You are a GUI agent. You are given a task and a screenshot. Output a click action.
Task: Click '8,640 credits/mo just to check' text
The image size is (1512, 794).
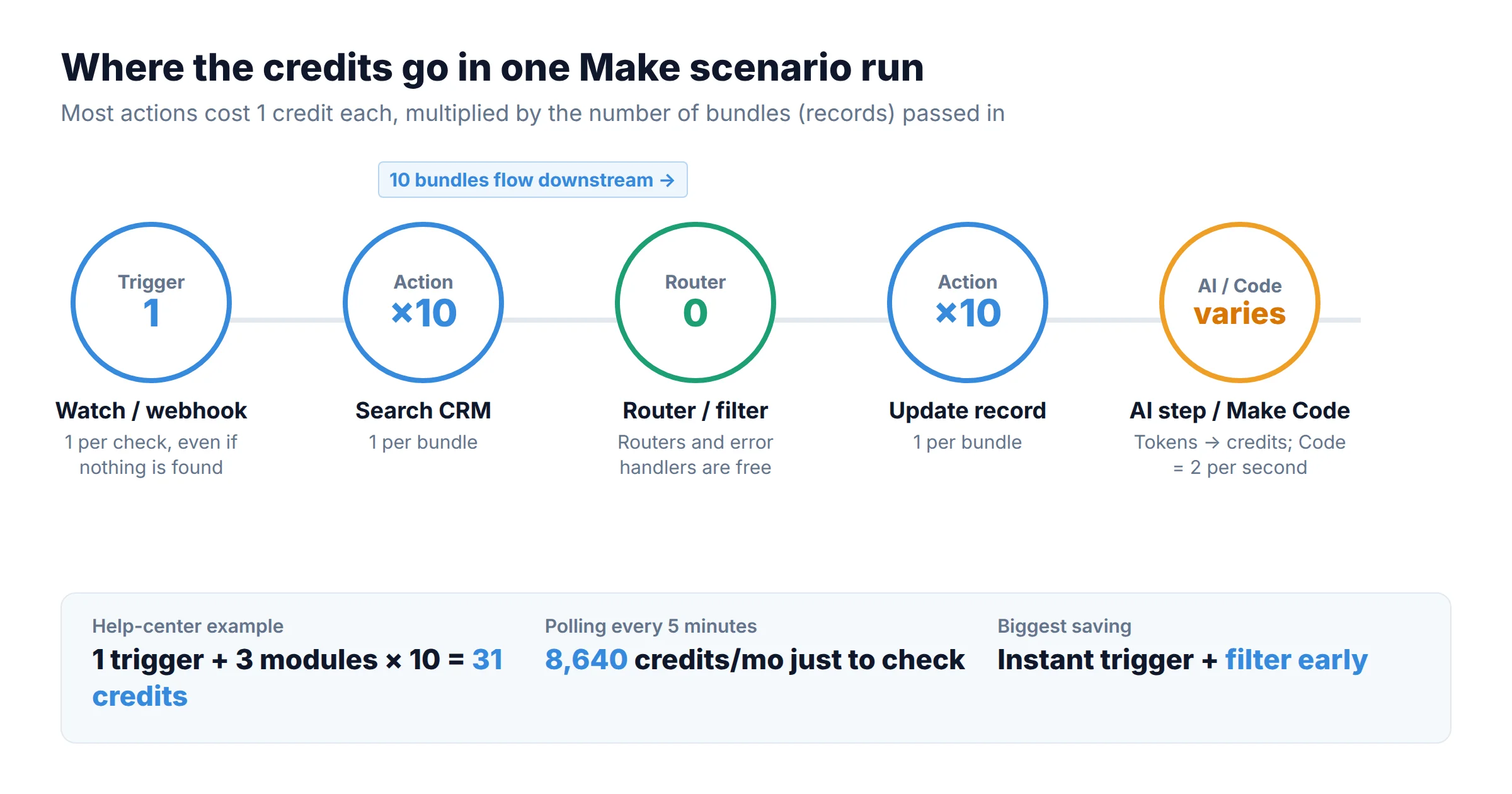click(x=755, y=660)
